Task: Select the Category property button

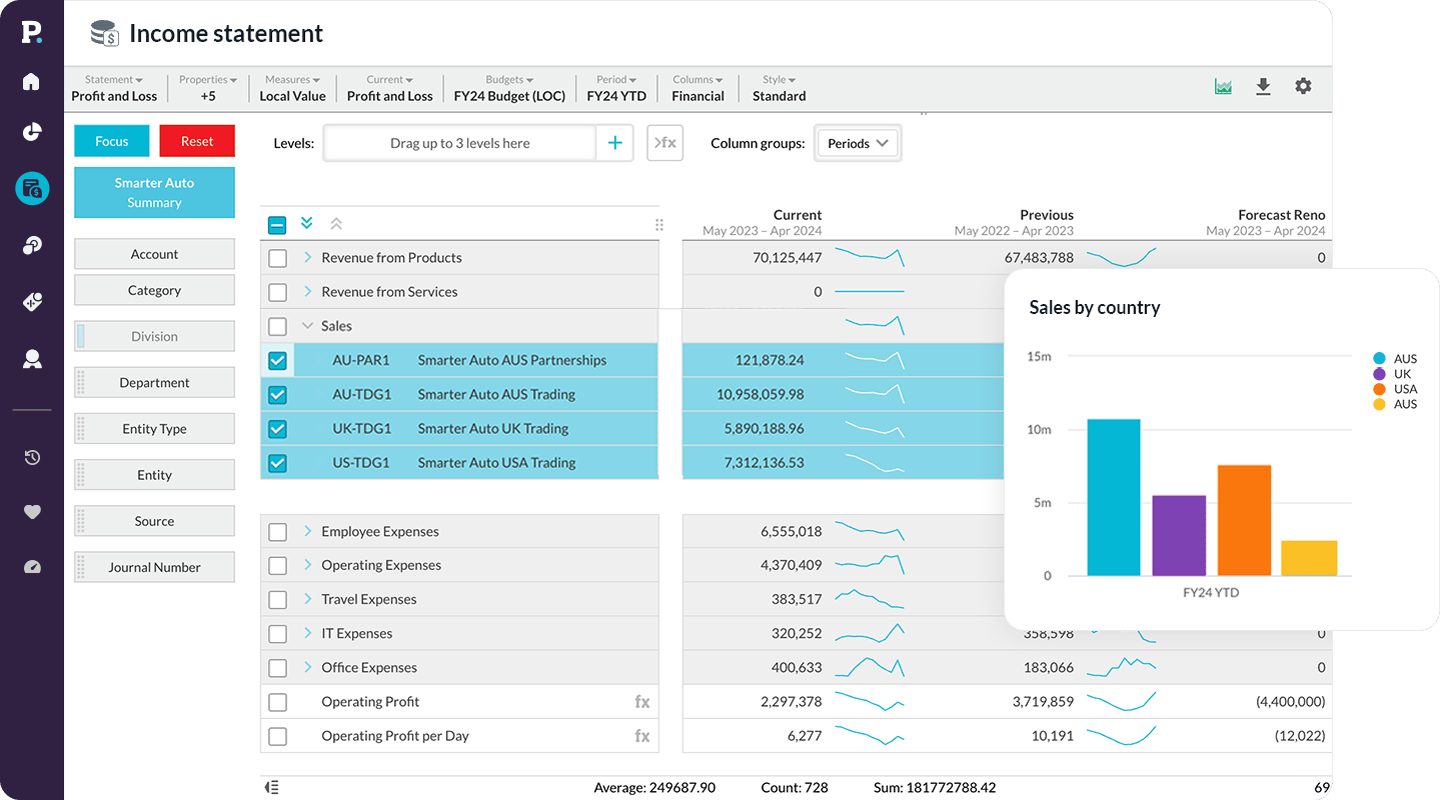Action: pyautogui.click(x=154, y=290)
